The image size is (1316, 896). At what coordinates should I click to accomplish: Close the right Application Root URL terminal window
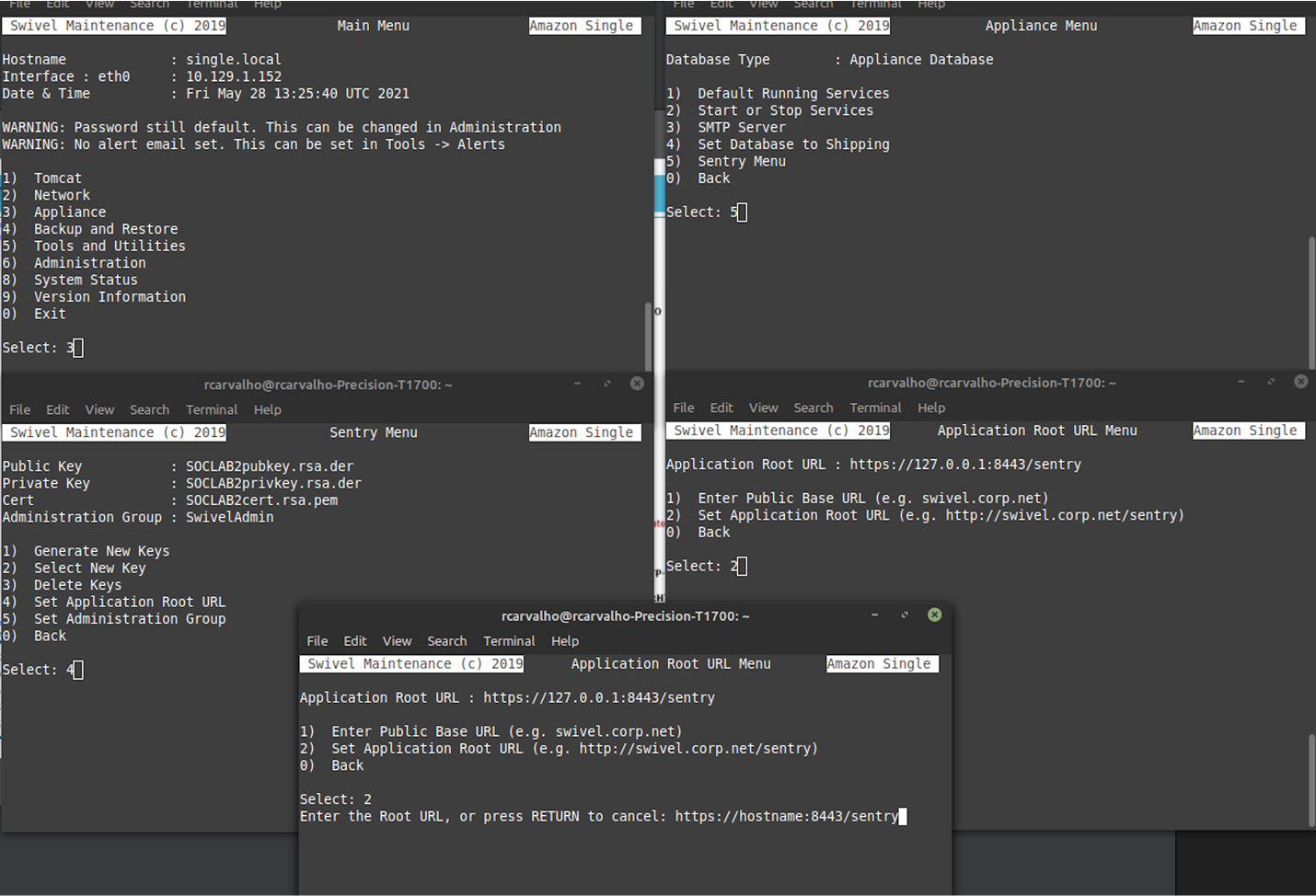pos(1300,382)
